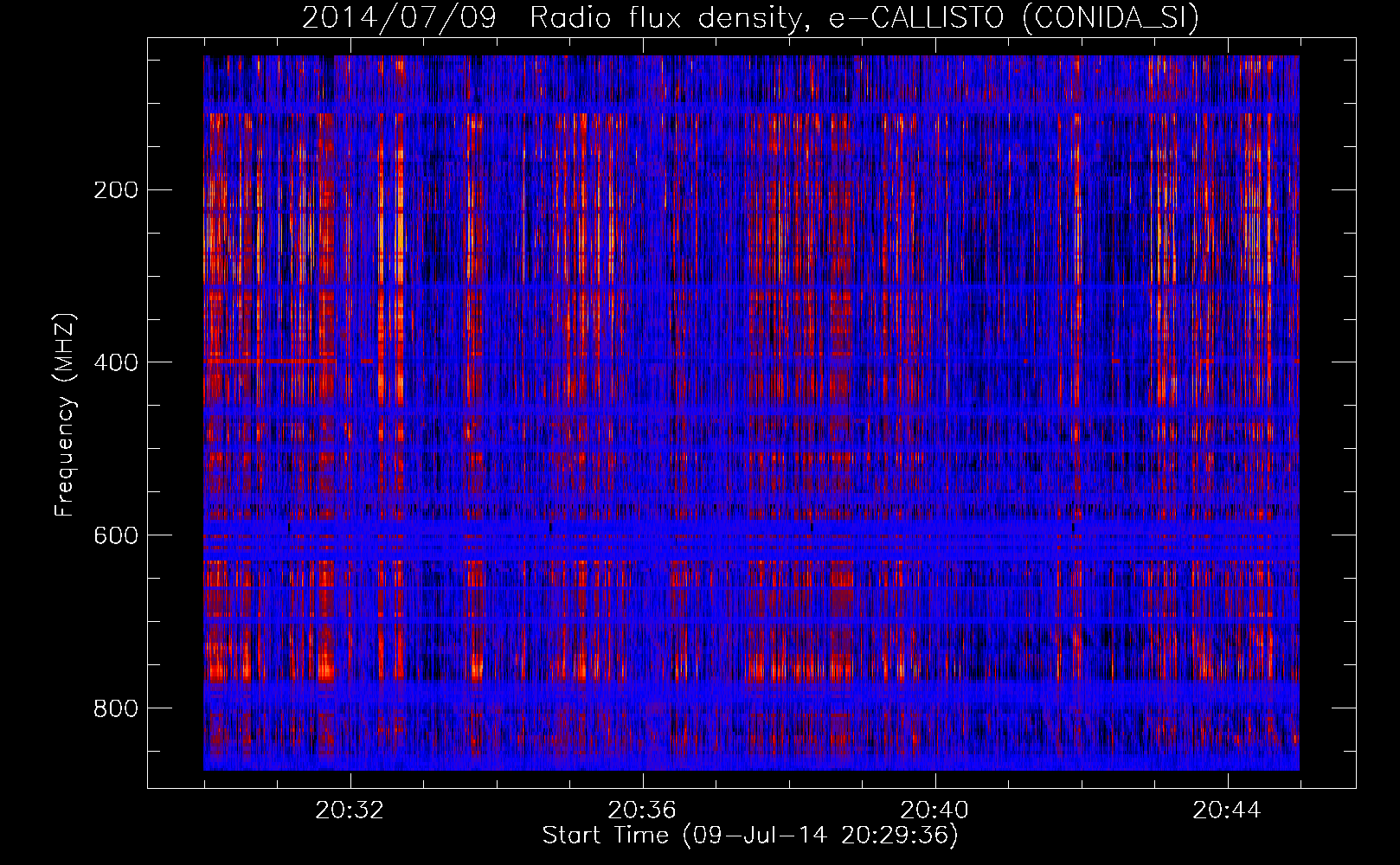Click the 20:44 time tick label
This screenshot has height=865, width=1400.
(1227, 811)
